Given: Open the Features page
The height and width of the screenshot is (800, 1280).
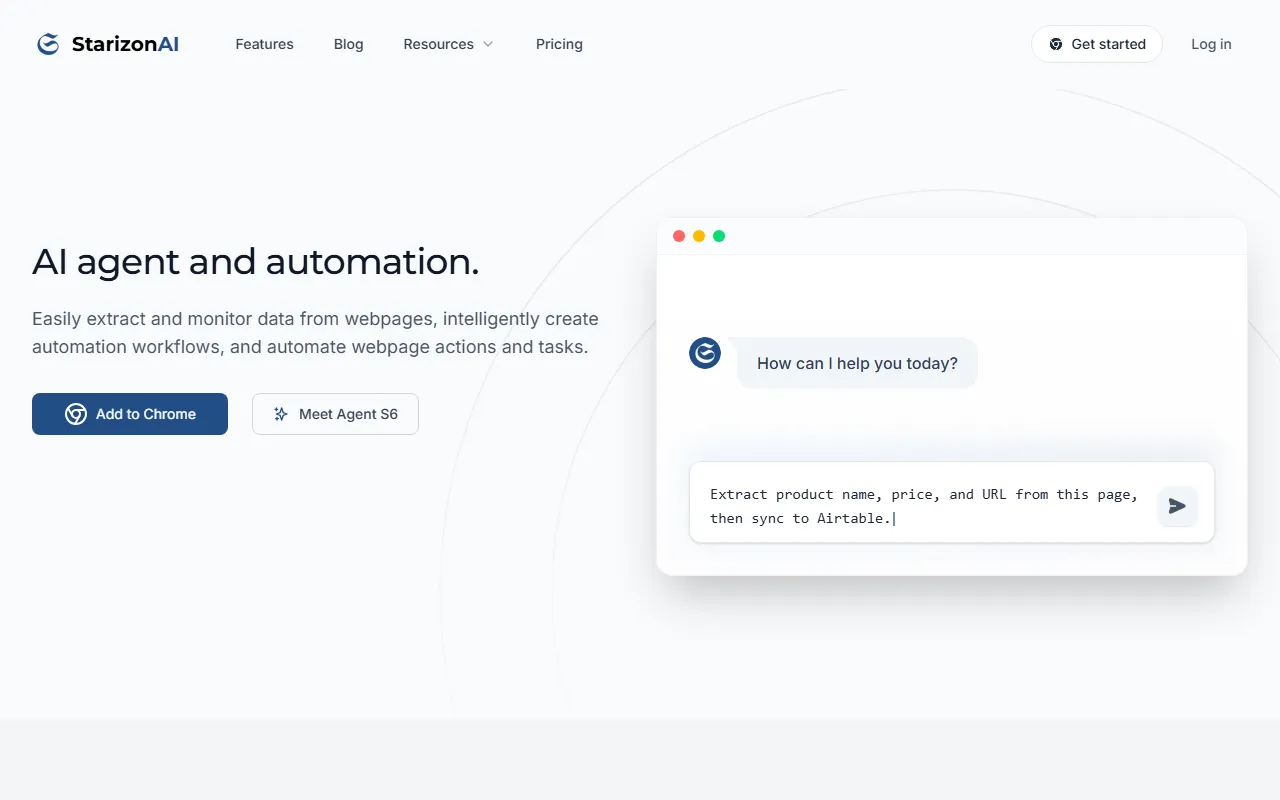Looking at the screenshot, I should point(264,44).
